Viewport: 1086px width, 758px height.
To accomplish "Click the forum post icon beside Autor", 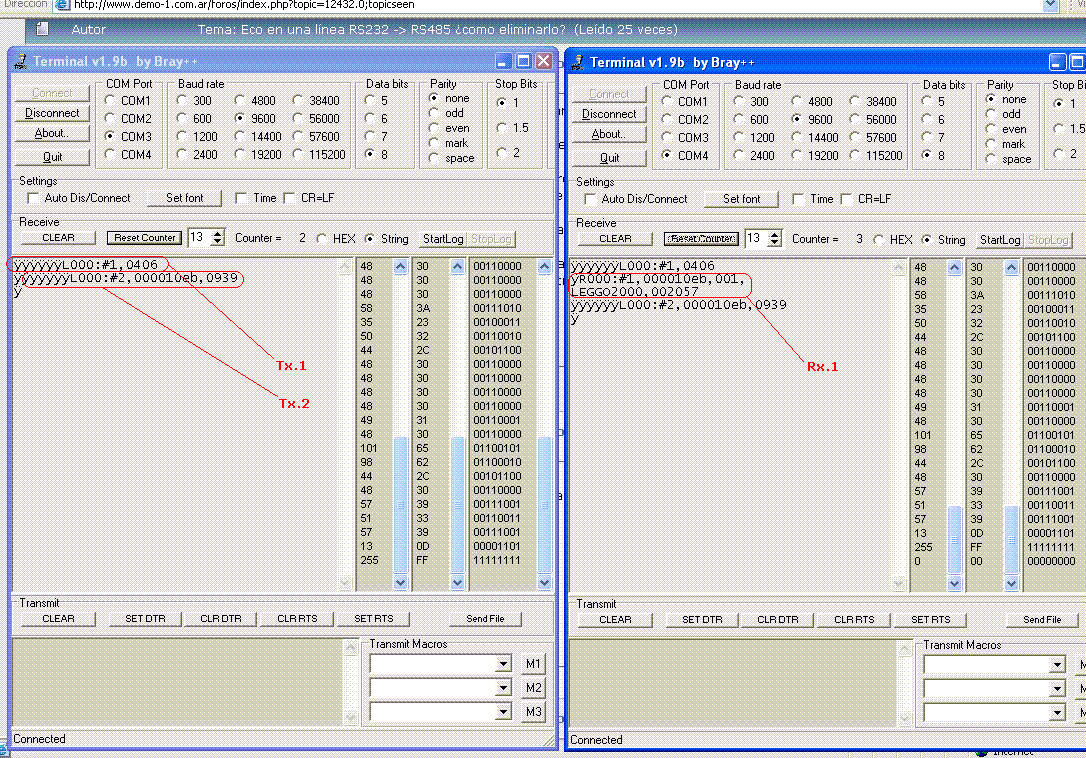I will click(42, 29).
